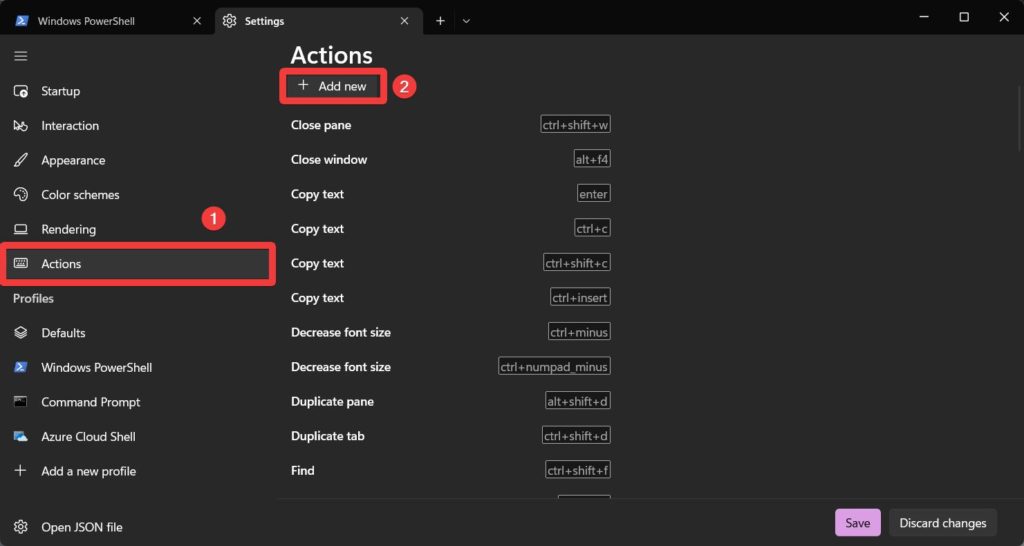Image resolution: width=1024 pixels, height=546 pixels.
Task: Select the Rendering monitor icon
Action: (x=21, y=229)
